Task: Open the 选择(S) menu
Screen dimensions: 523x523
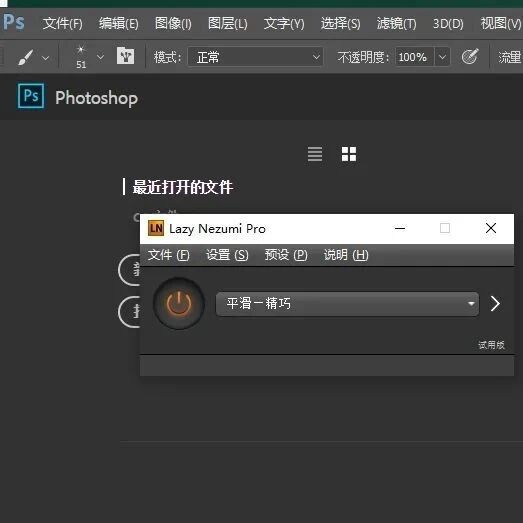Action: point(340,24)
